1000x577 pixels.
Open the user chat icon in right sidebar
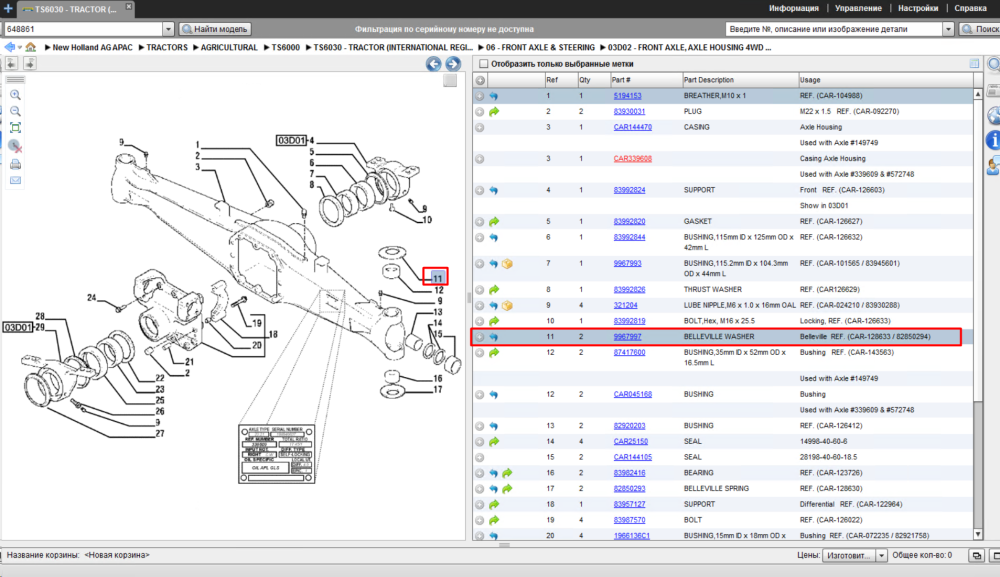(x=993, y=166)
